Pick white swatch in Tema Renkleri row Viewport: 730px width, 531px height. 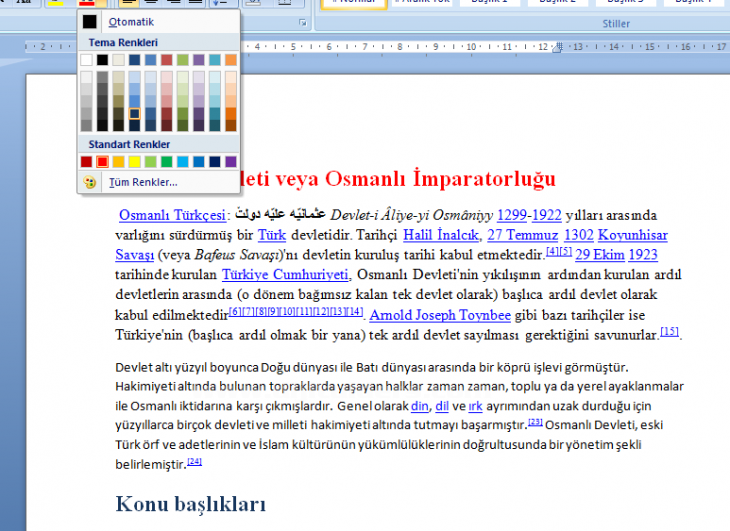[x=87, y=60]
